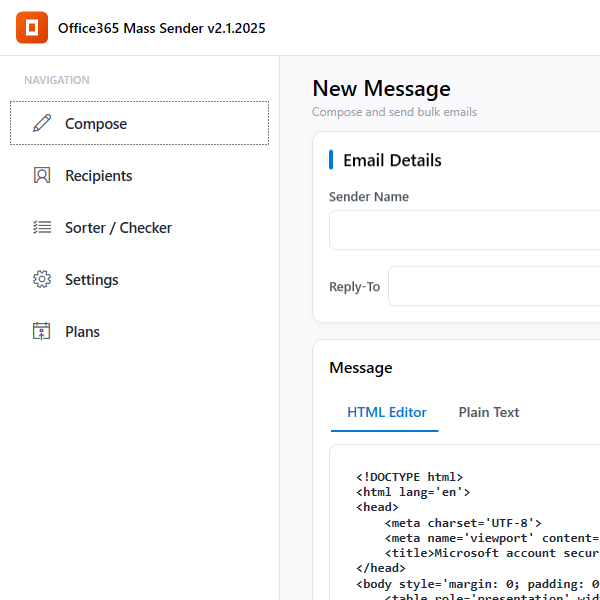Viewport: 600px width, 600px height.
Task: Click the Plans icon in the sidebar
Action: pyautogui.click(x=42, y=332)
